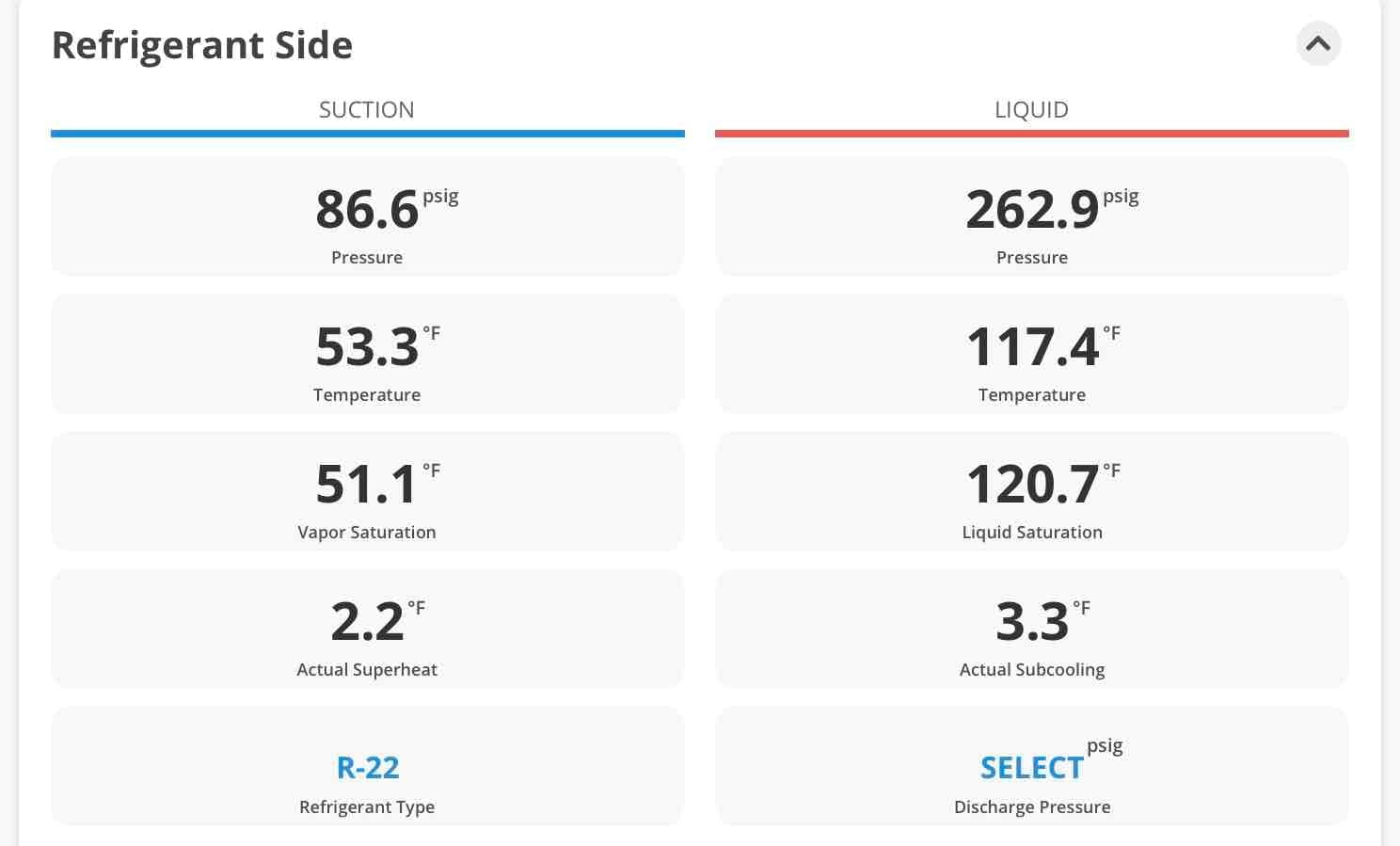The width and height of the screenshot is (1400, 846).
Task: Click the psig unit beside 86.6
Action: (440, 197)
